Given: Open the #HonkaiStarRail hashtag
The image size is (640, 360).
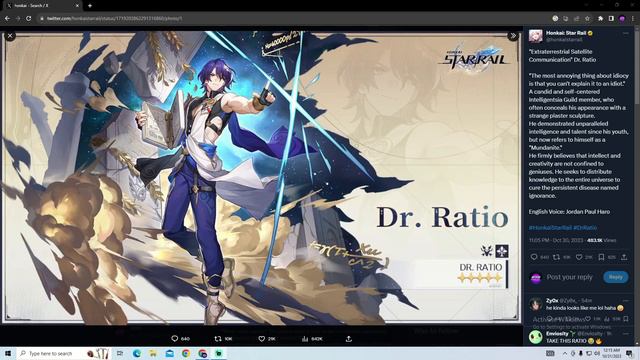Looking at the screenshot, I should pos(550,227).
